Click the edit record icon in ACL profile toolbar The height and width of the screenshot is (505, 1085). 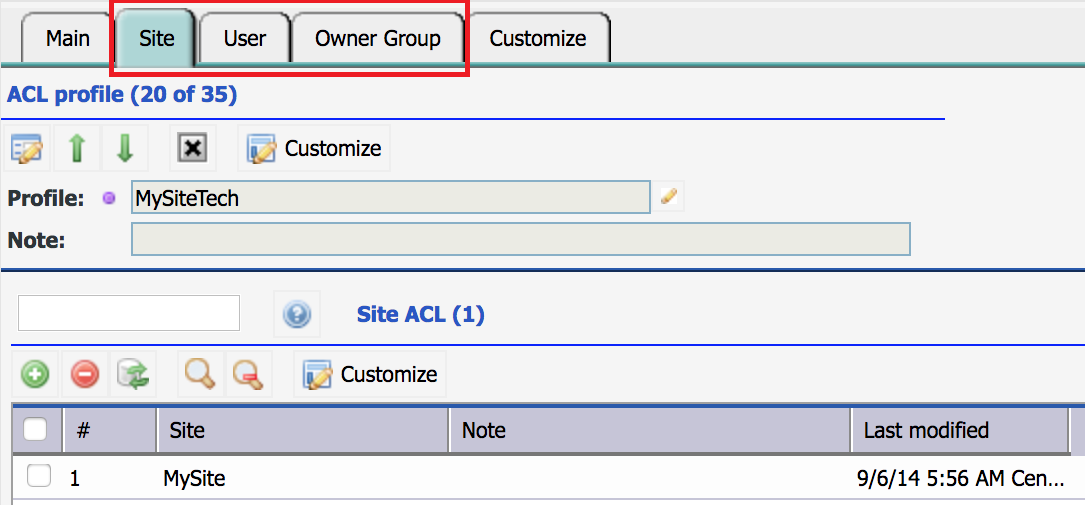tap(27, 148)
